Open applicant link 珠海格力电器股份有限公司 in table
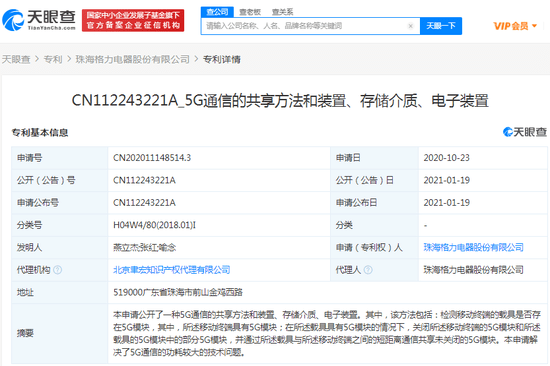Image resolution: width=550 pixels, height=366 pixels. pyautogui.click(x=474, y=247)
